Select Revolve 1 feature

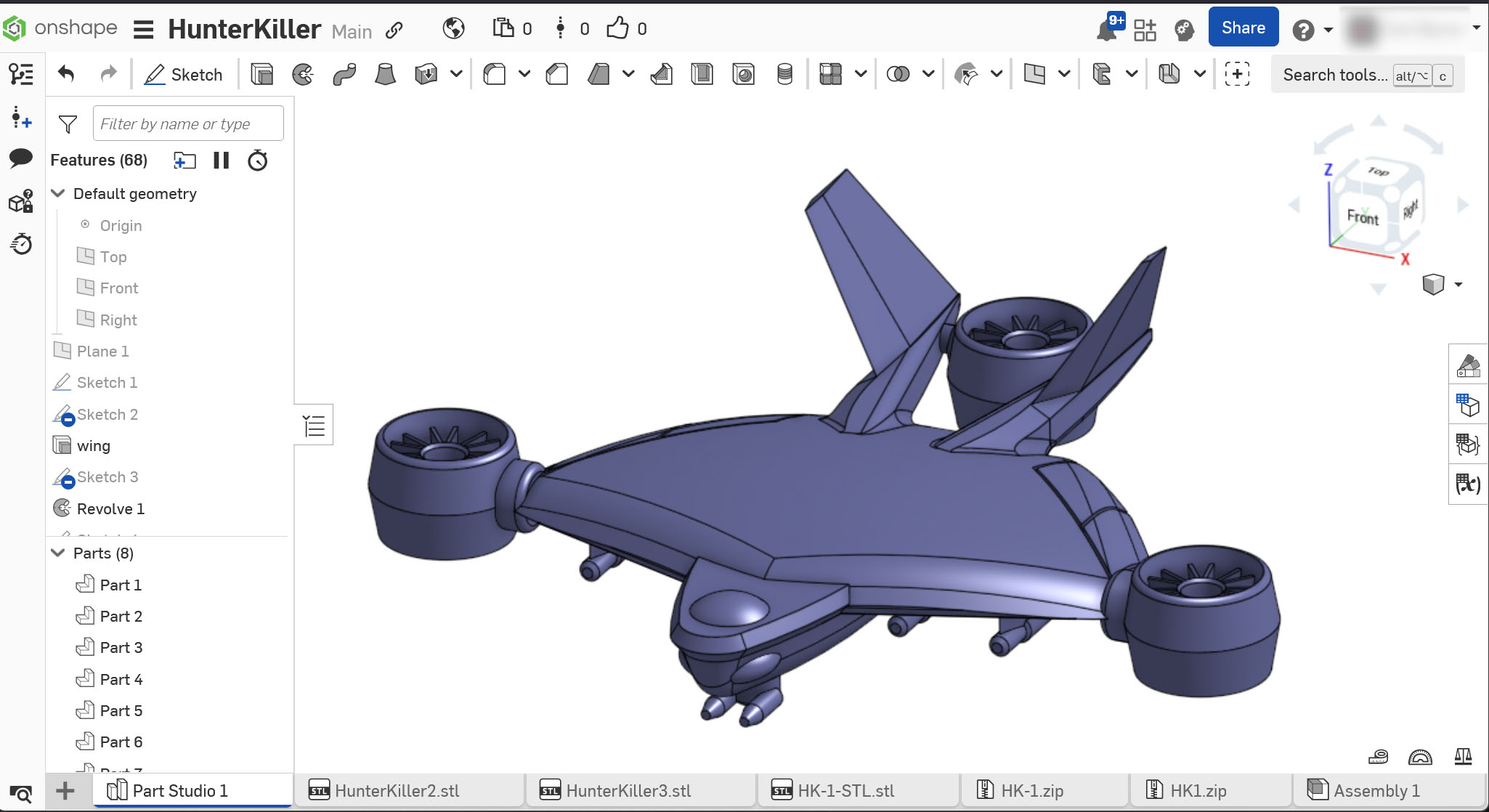coord(110,509)
